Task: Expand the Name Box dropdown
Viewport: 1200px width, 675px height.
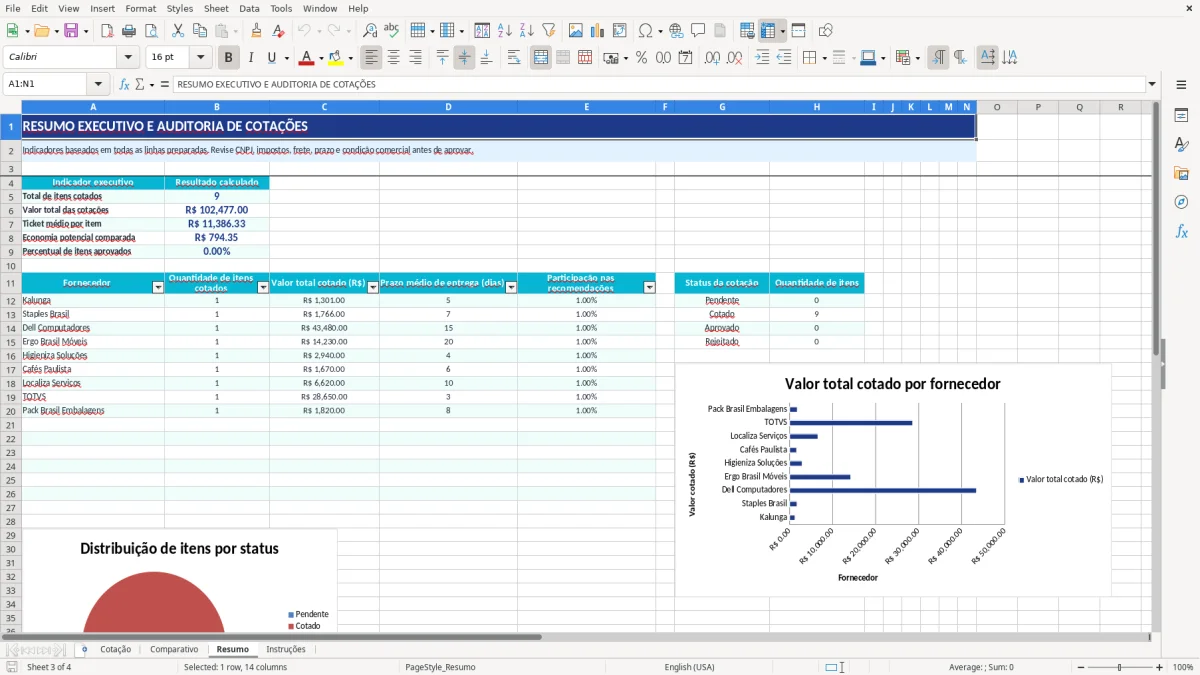Action: tap(99, 84)
